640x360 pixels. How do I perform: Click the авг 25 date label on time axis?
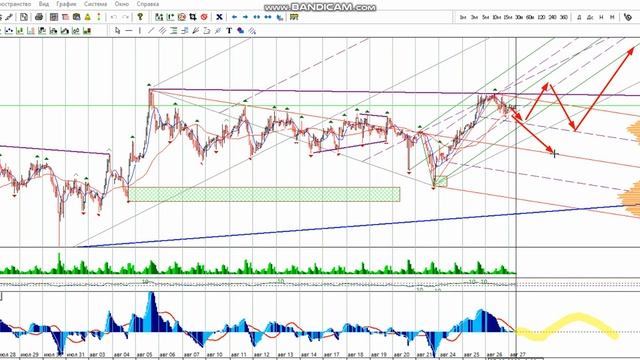pos(471,355)
